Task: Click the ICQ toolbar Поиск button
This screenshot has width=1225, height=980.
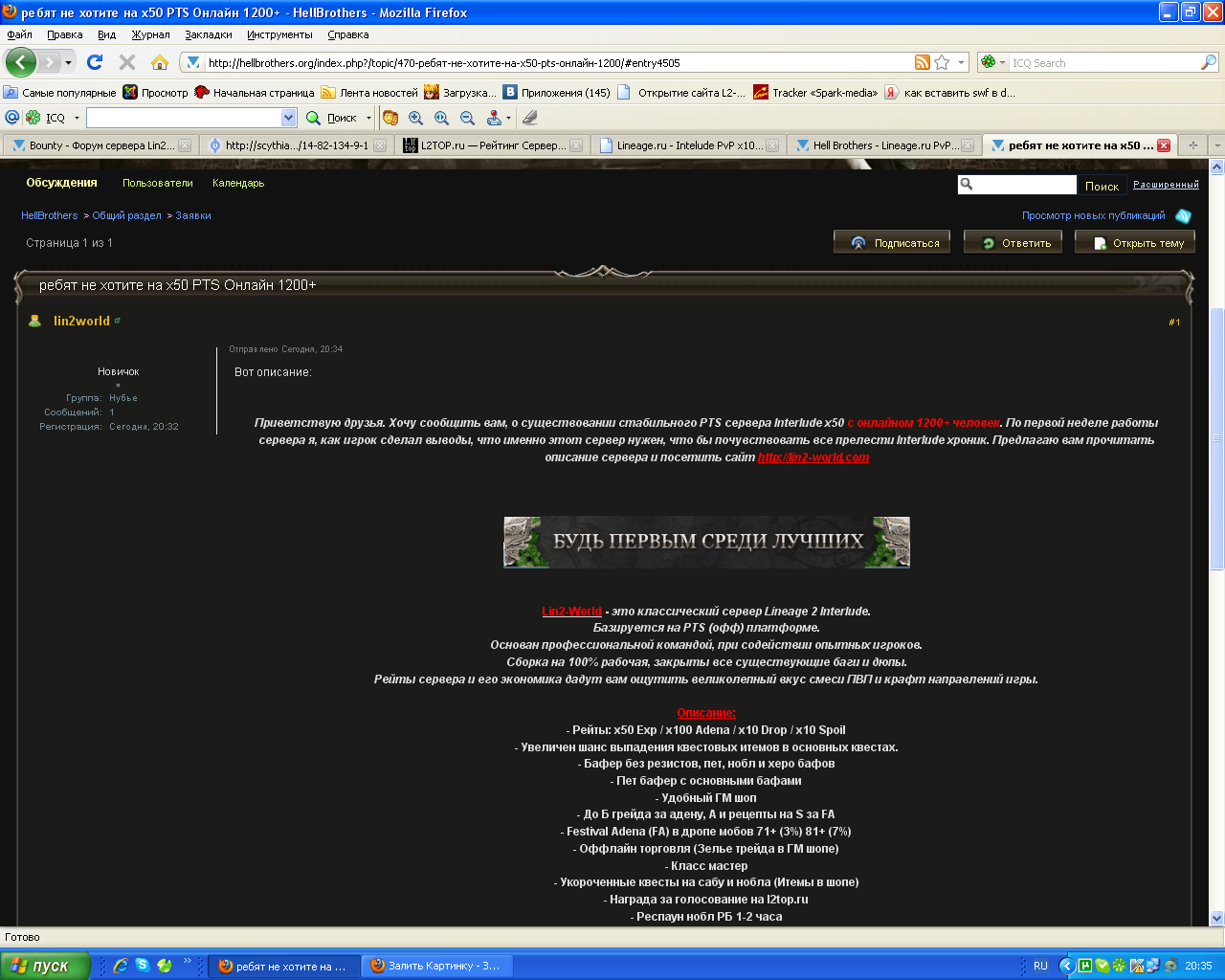Action: point(332,118)
